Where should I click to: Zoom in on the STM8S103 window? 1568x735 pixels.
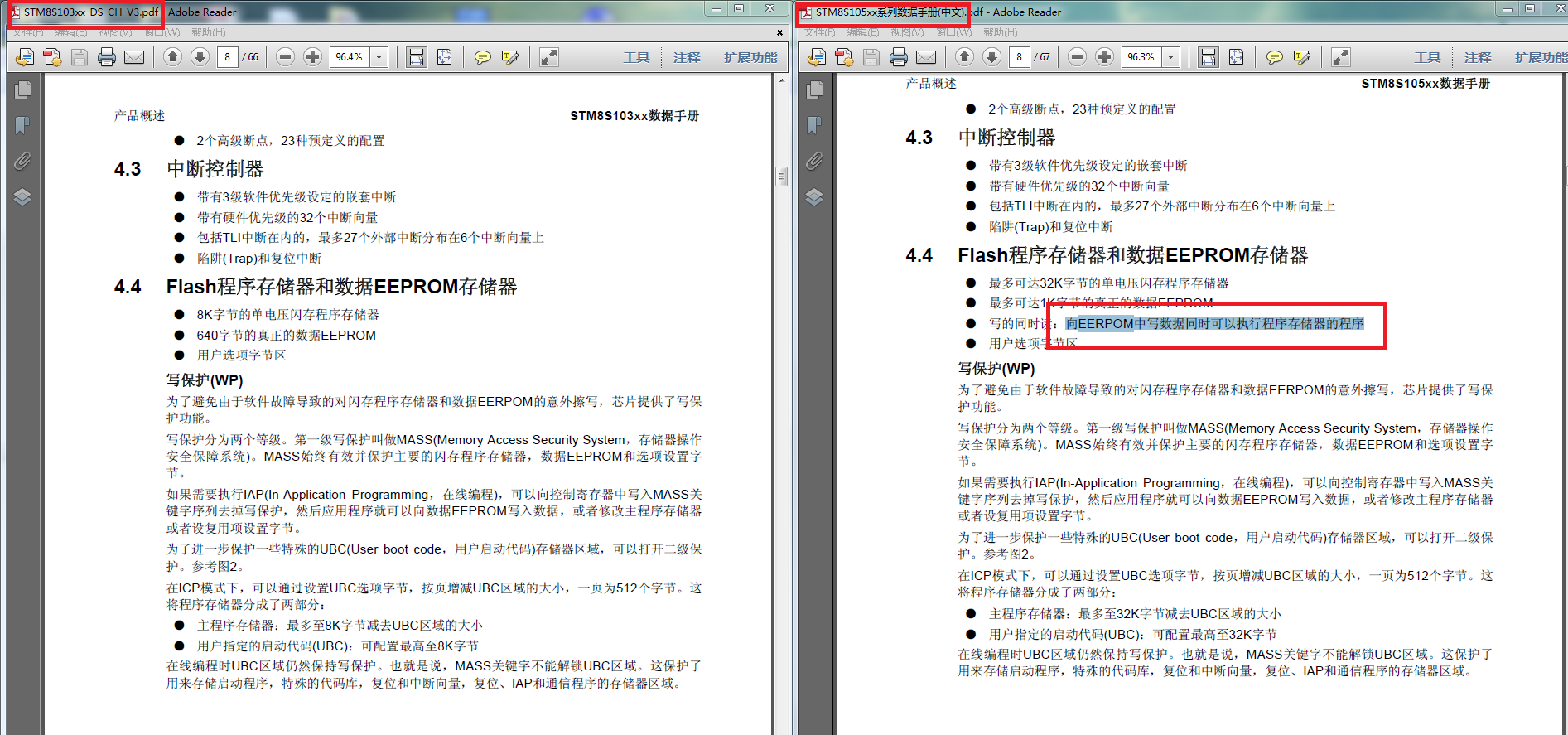tap(312, 56)
